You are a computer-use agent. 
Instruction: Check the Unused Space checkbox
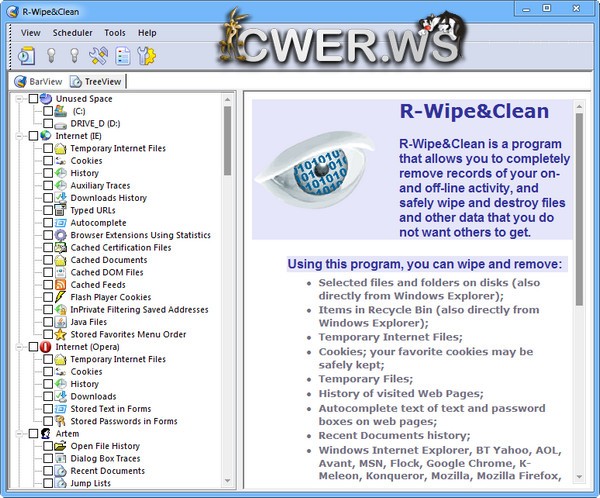point(33,99)
